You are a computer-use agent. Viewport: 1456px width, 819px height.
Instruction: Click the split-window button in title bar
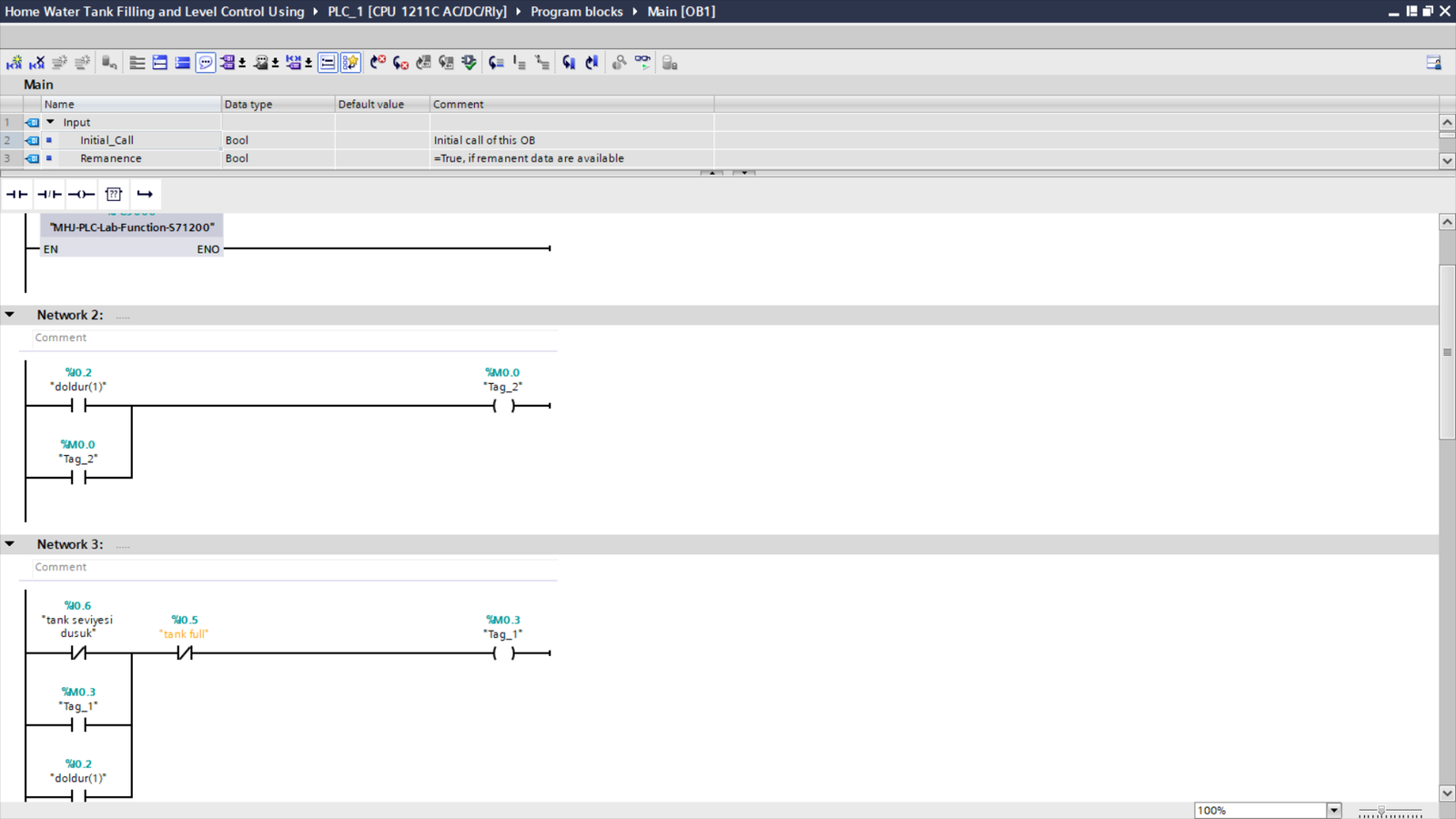point(1411,11)
